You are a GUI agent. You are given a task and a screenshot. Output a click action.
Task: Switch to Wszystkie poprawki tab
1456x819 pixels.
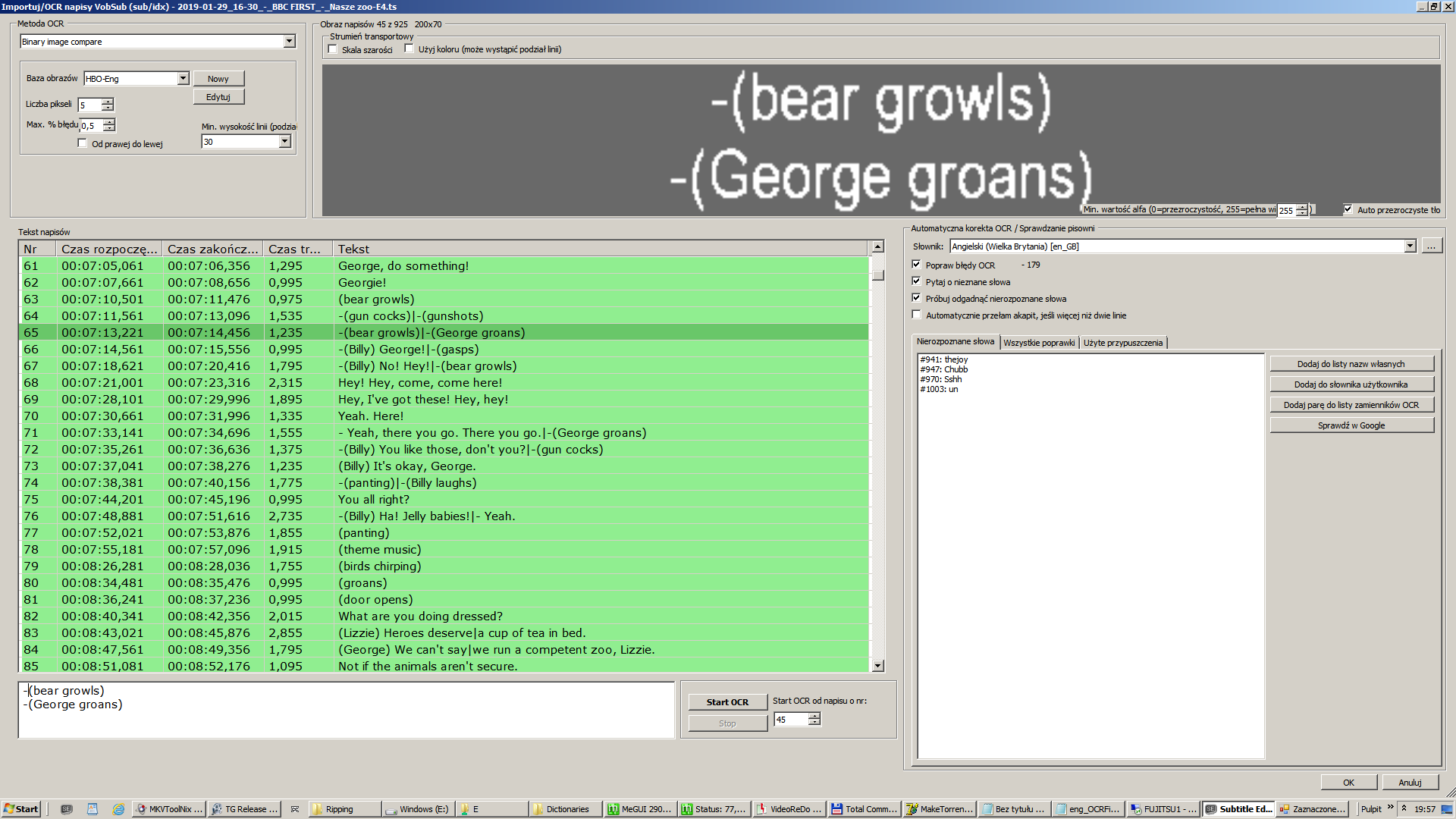click(x=1038, y=343)
